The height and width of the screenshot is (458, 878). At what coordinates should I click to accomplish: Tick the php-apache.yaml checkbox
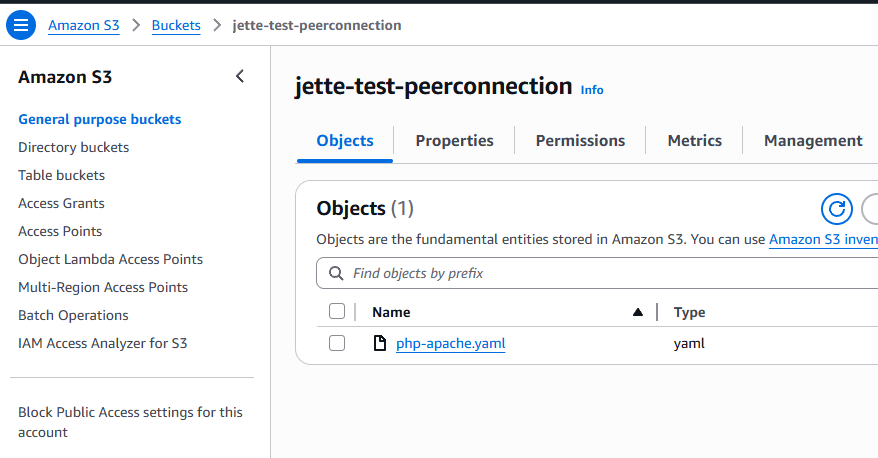point(337,343)
